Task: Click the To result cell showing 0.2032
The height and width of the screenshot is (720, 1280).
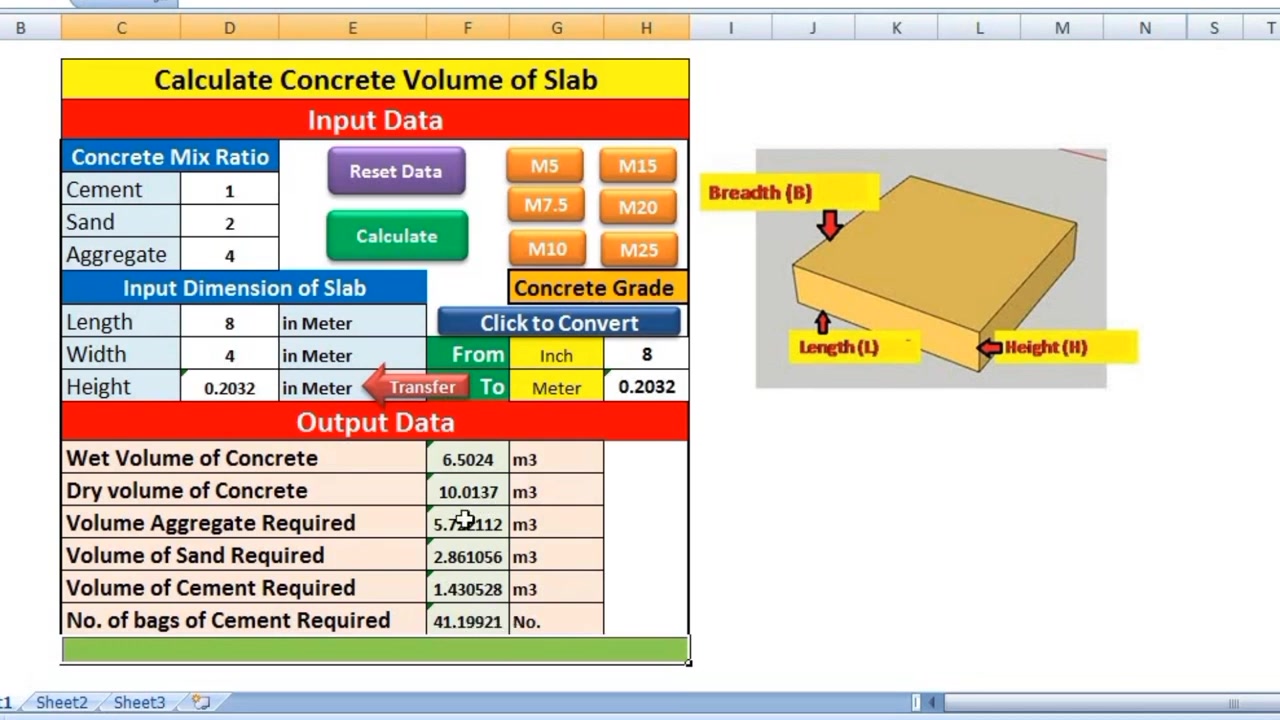Action: pos(646,387)
